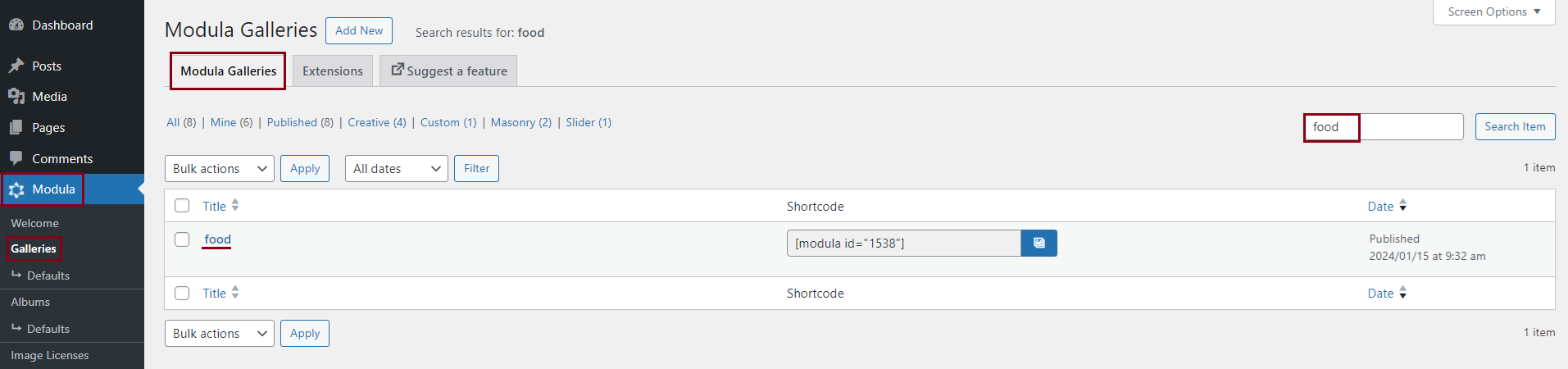1568x369 pixels.
Task: Expand the Screen Options panel
Action: pos(1493,12)
